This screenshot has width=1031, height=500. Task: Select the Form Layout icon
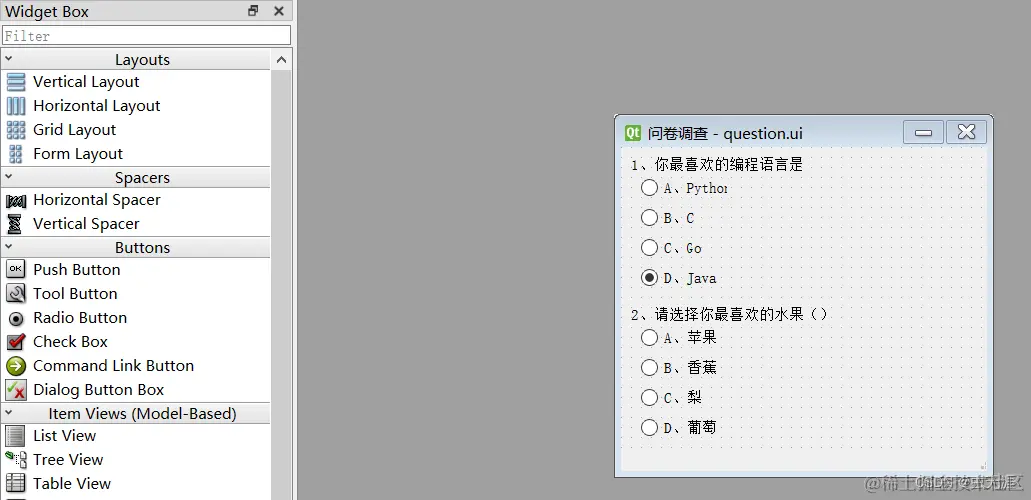(16, 154)
